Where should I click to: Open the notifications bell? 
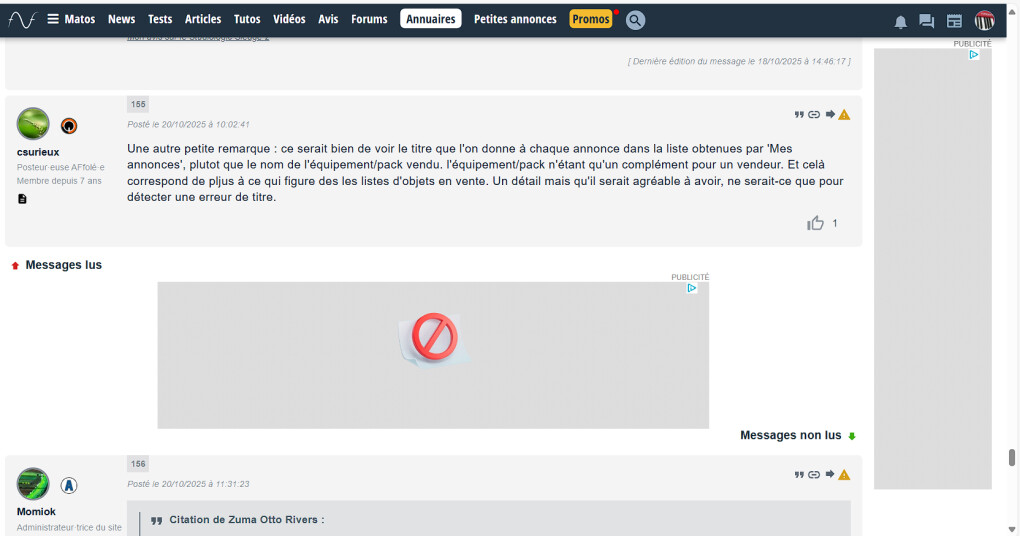(900, 22)
